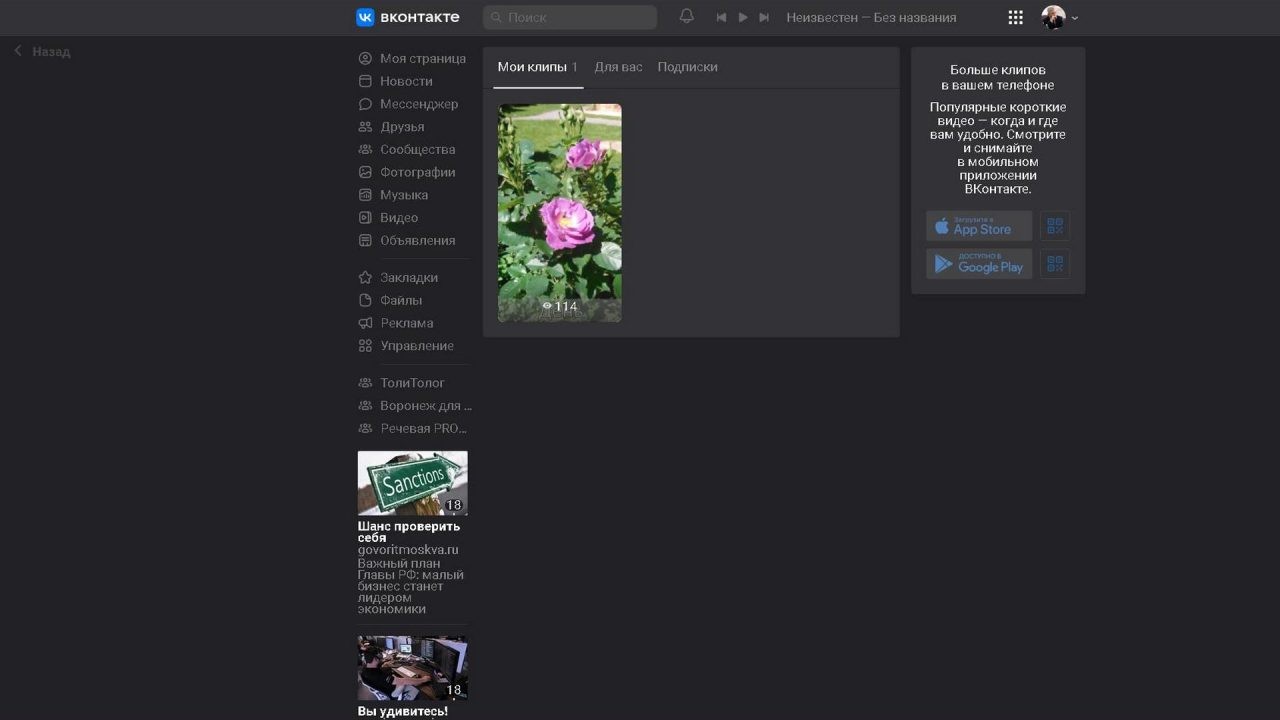
Task: Open the profile avatar menu
Action: tap(1060, 17)
